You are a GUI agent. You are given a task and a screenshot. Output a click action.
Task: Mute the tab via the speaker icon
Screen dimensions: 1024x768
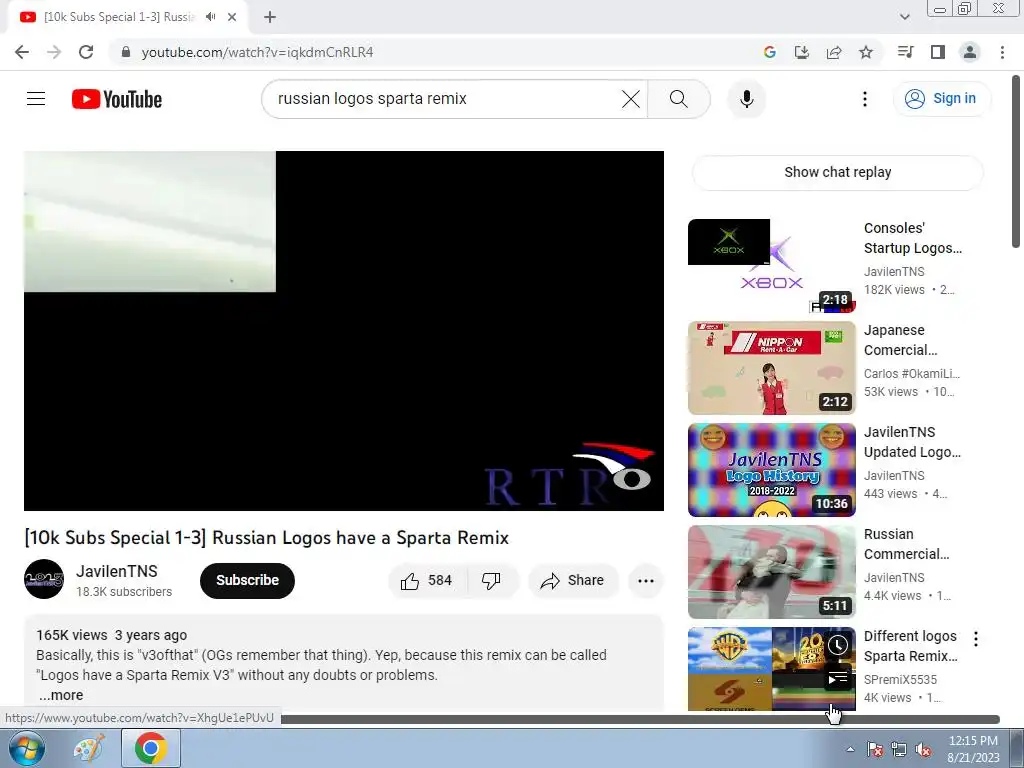(x=210, y=17)
